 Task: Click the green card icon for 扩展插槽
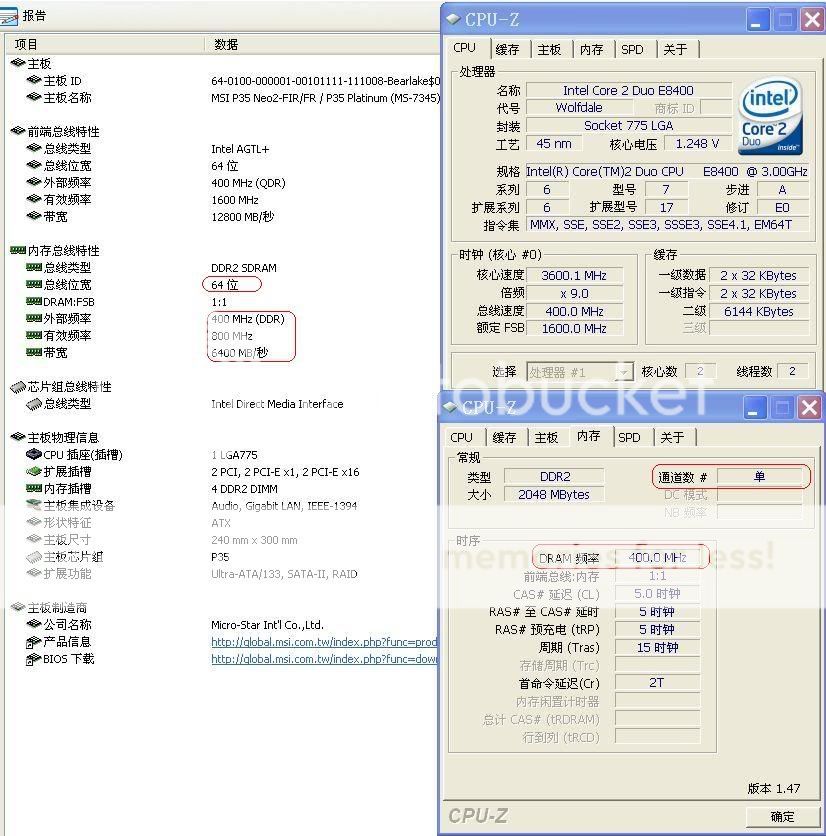(34, 471)
